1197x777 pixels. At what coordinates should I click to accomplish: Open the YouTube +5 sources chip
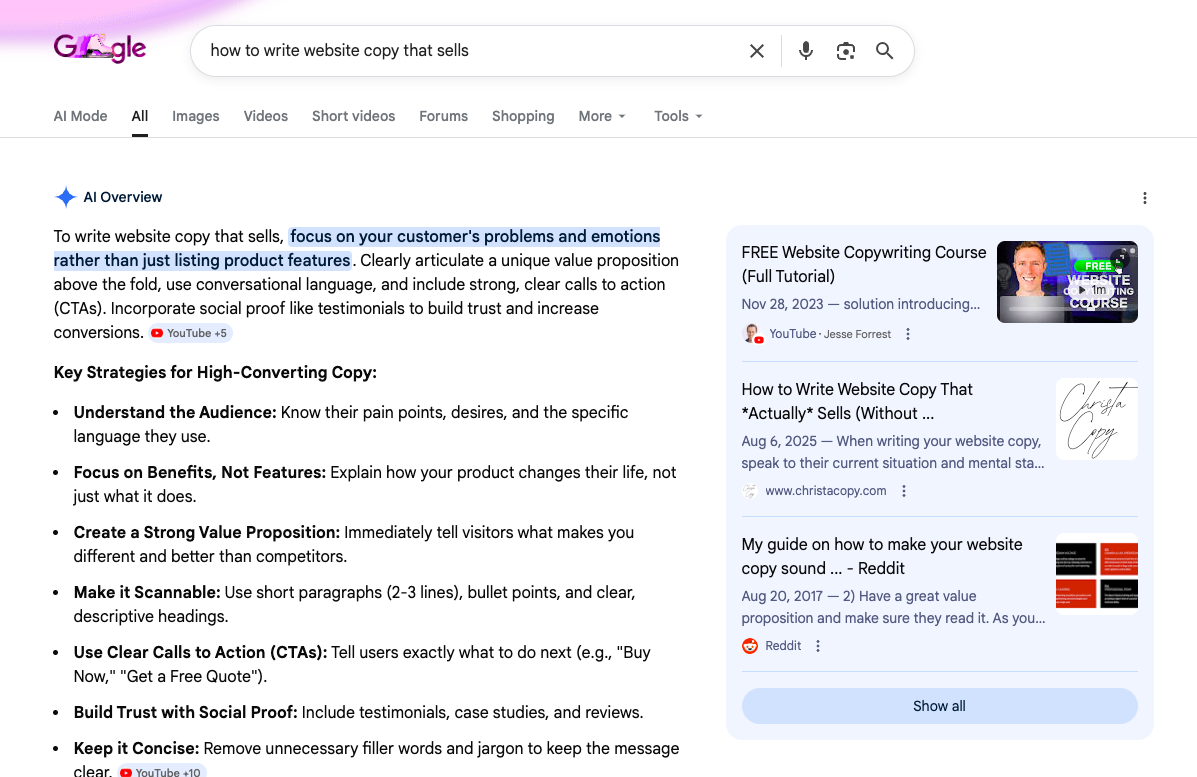[189, 333]
